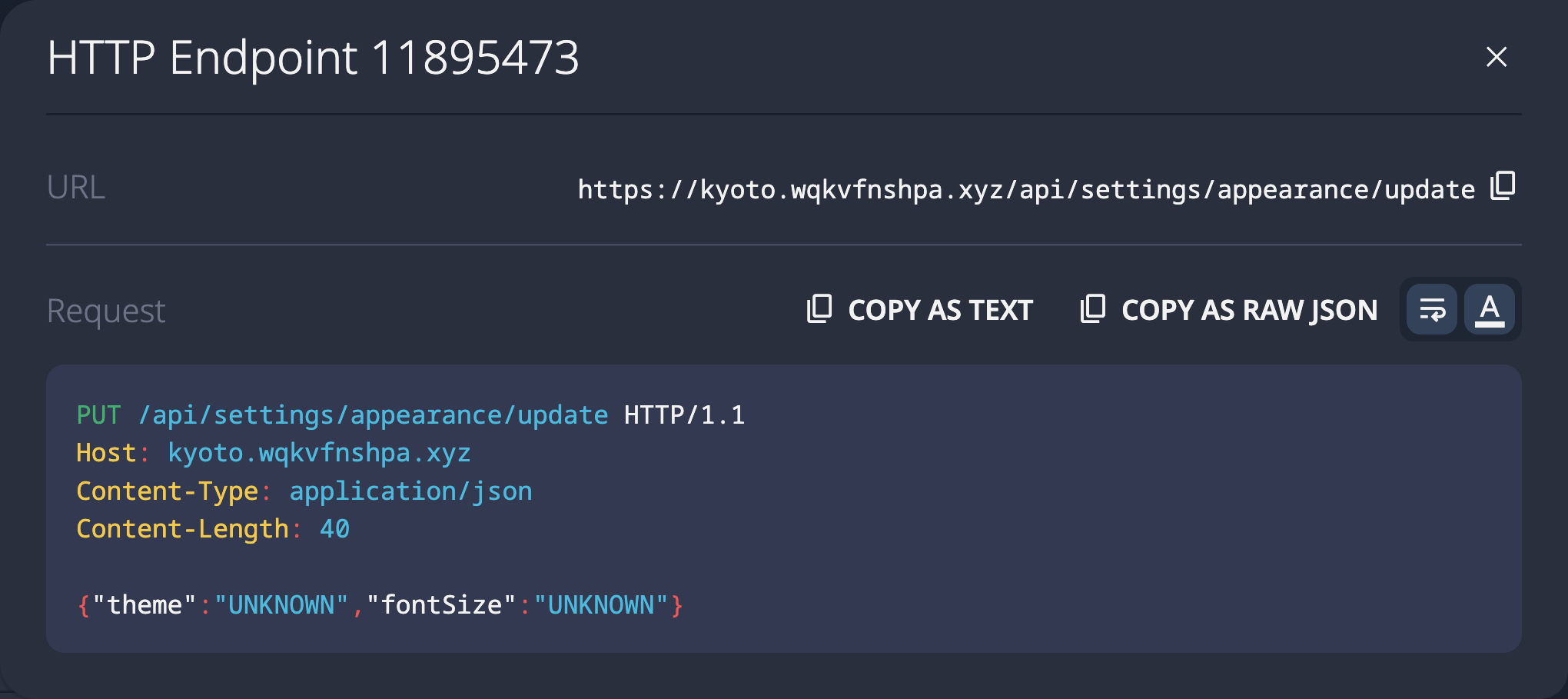Close the HTTP Endpoint dialog

tap(1496, 57)
